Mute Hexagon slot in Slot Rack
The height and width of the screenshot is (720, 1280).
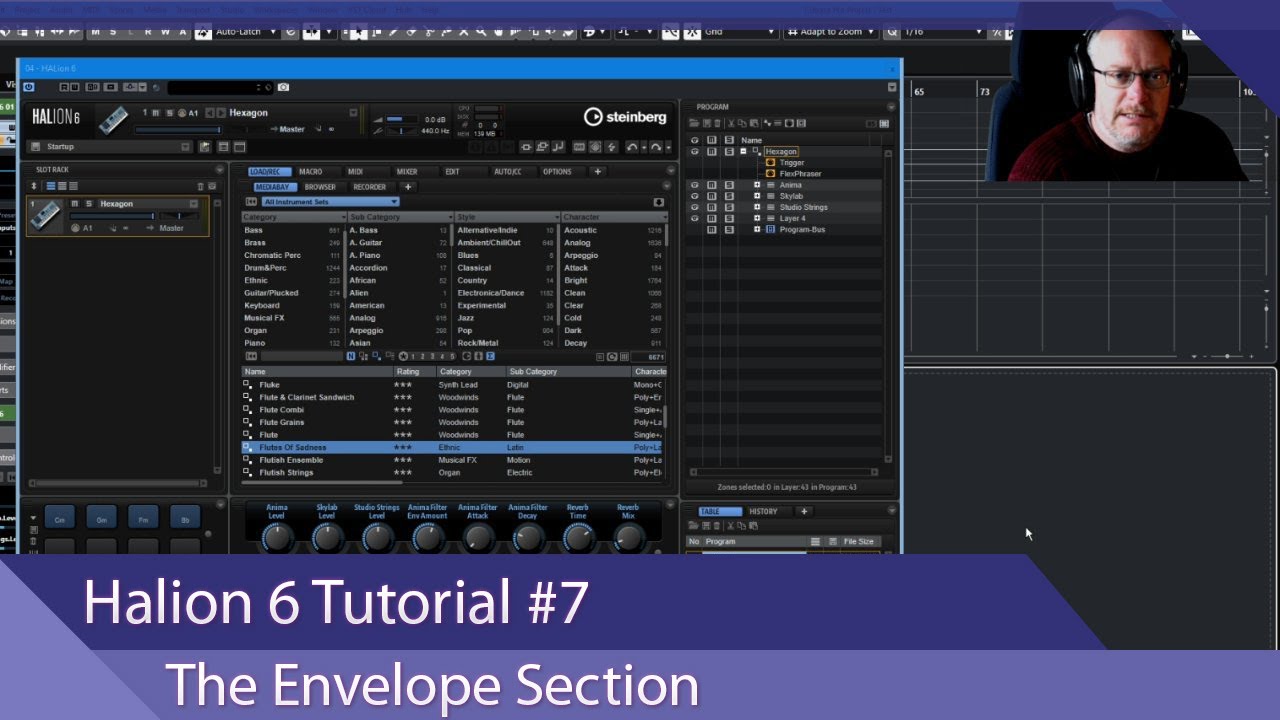[x=74, y=204]
